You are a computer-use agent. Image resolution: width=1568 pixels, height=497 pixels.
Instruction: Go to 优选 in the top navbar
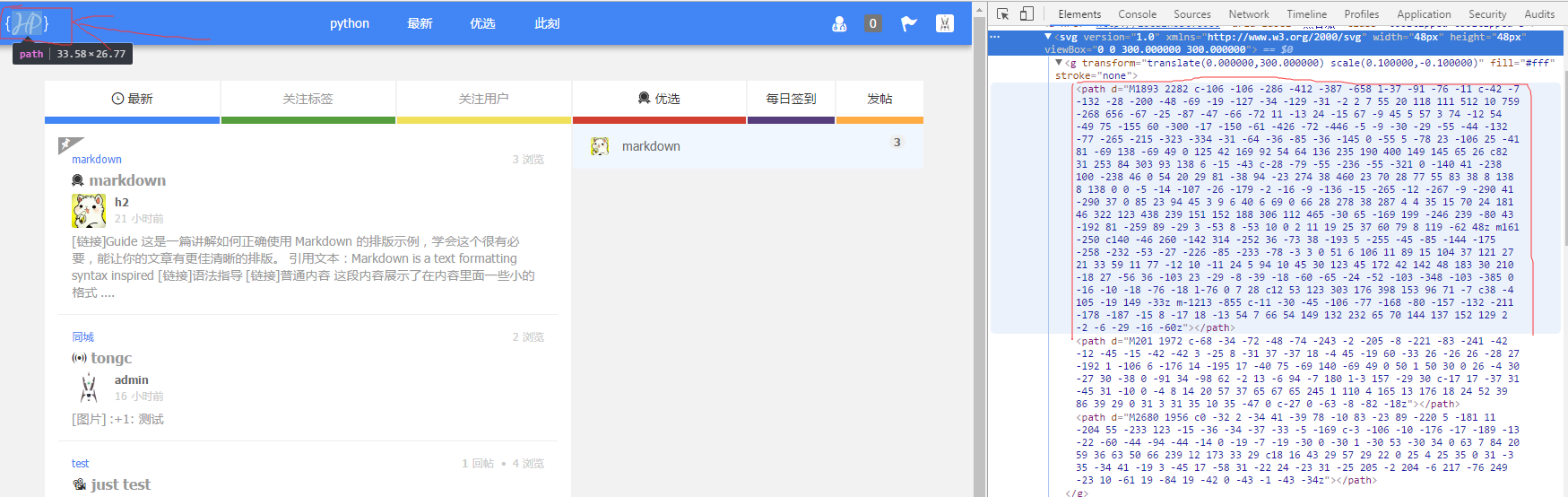tap(482, 23)
